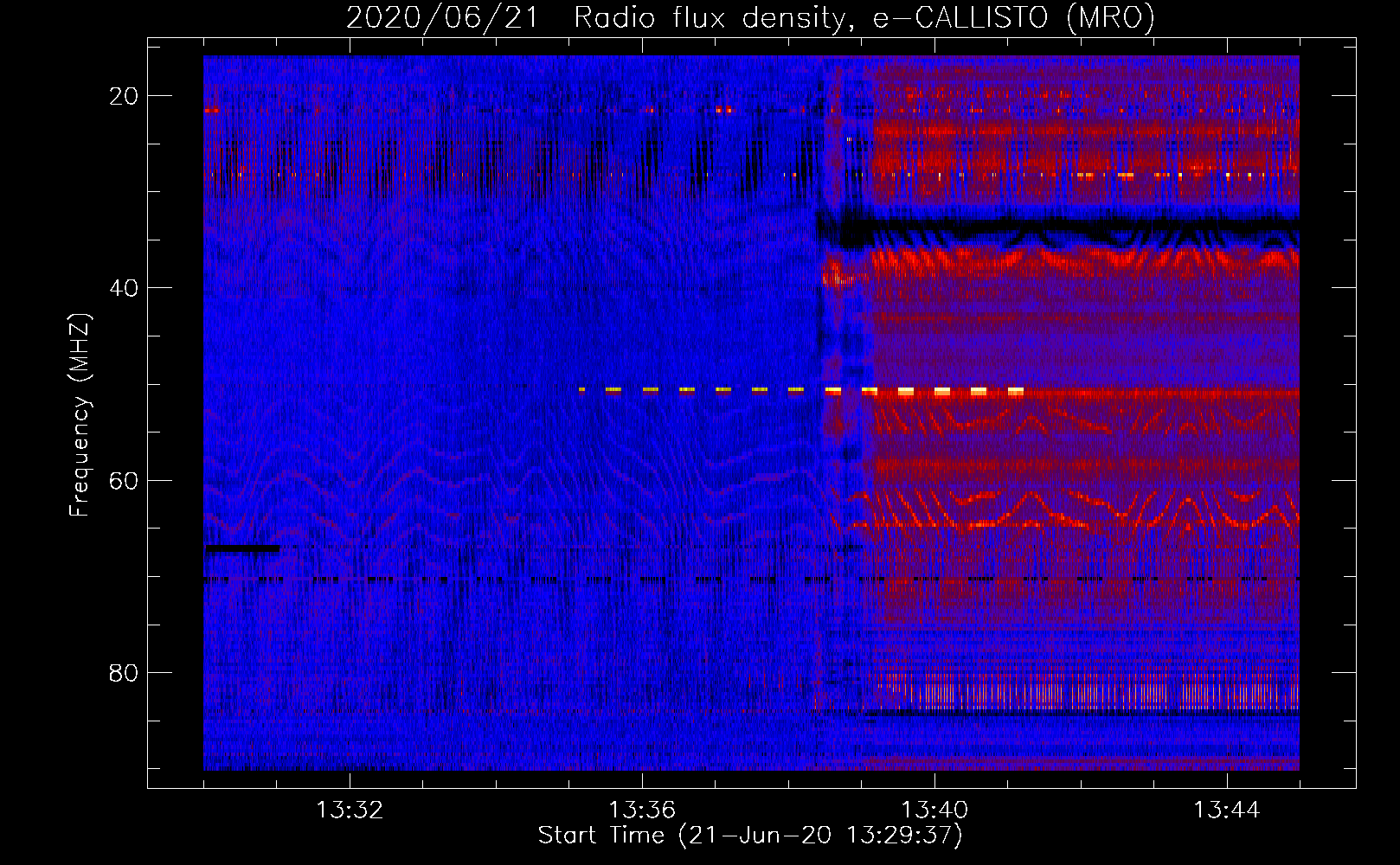Click the plot title "Radio flux density, e-CALLISTO (MRO)"
Image resolution: width=1400 pixels, height=865 pixels.
click(x=864, y=17)
